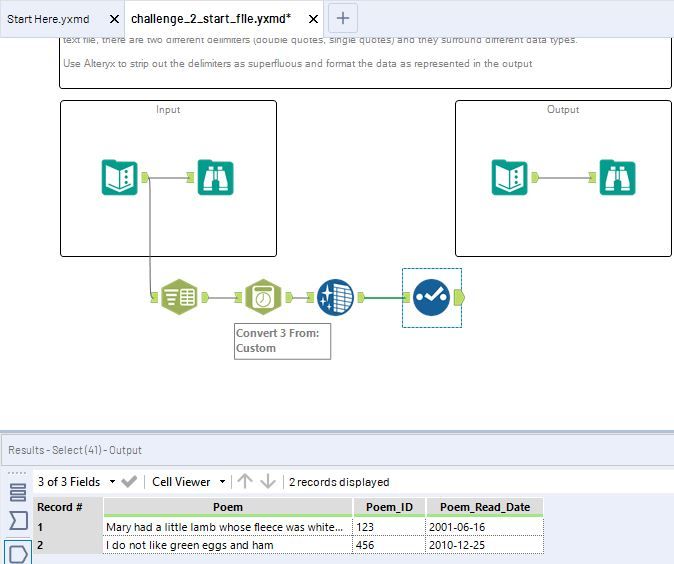Screen dimensions: 674x564
Task: Click output anchor of Text To Columns tool
Action: click(x=205, y=297)
